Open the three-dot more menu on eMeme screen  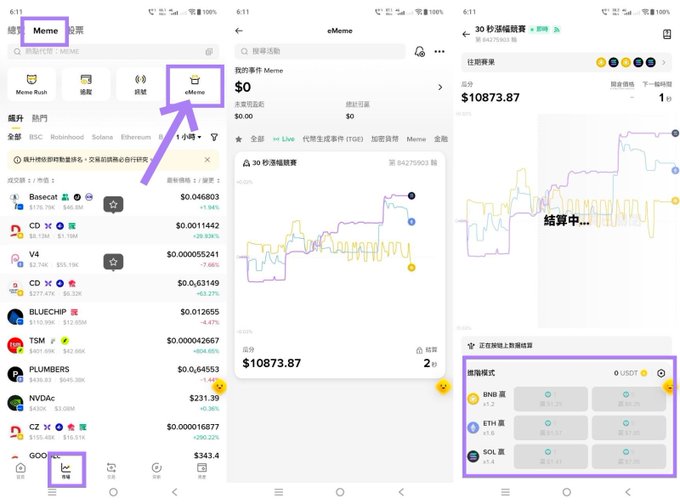click(439, 52)
